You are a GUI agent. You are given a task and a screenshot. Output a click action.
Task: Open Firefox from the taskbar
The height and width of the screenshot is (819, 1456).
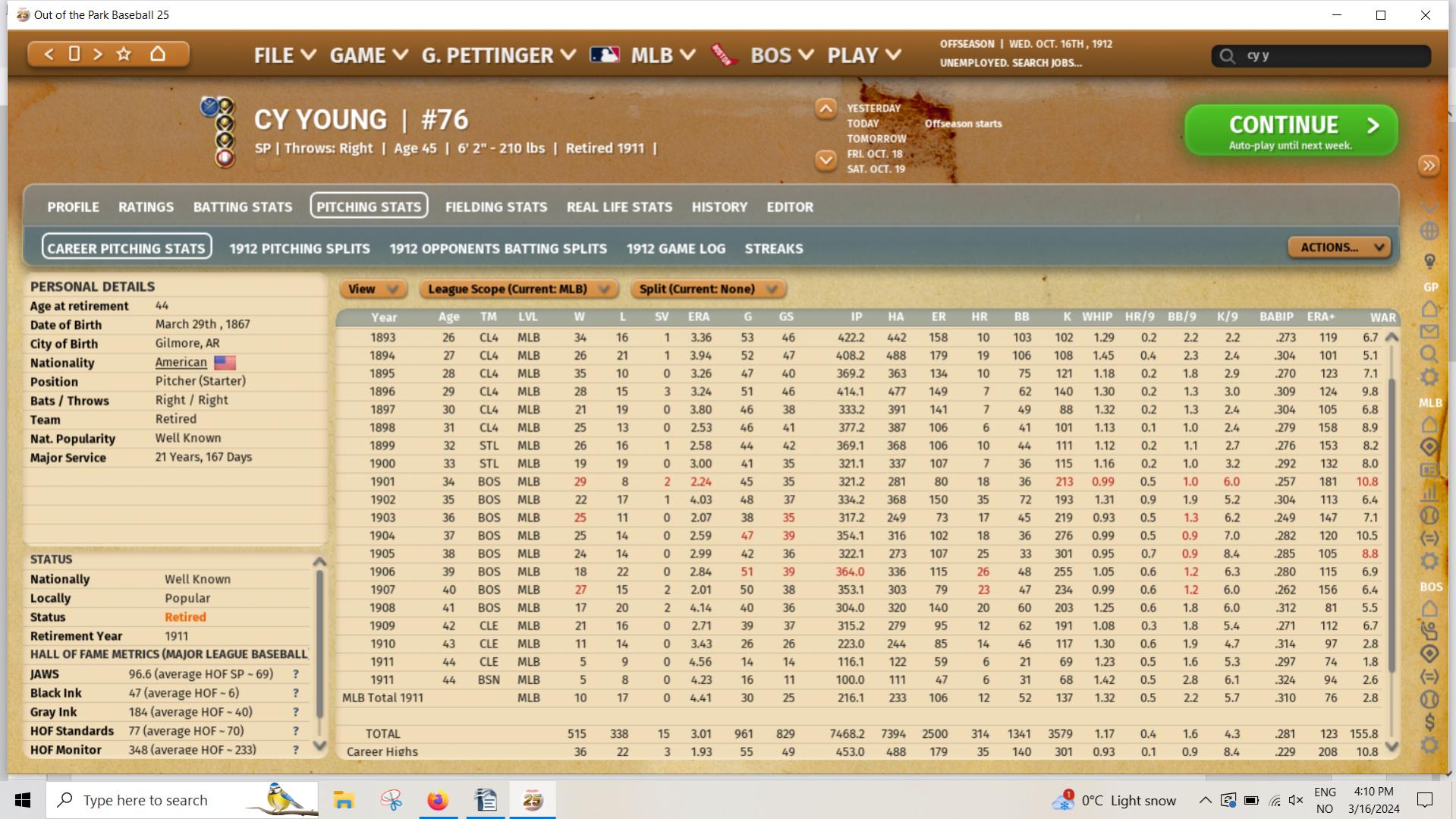tap(438, 800)
